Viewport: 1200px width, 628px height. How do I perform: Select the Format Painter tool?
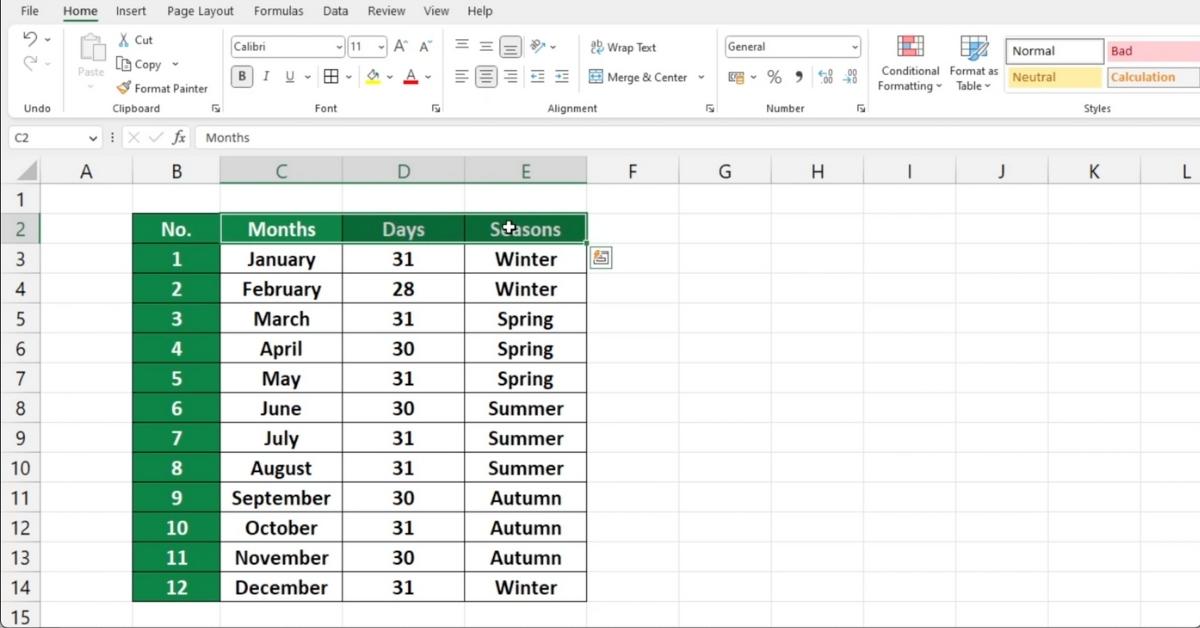point(163,88)
